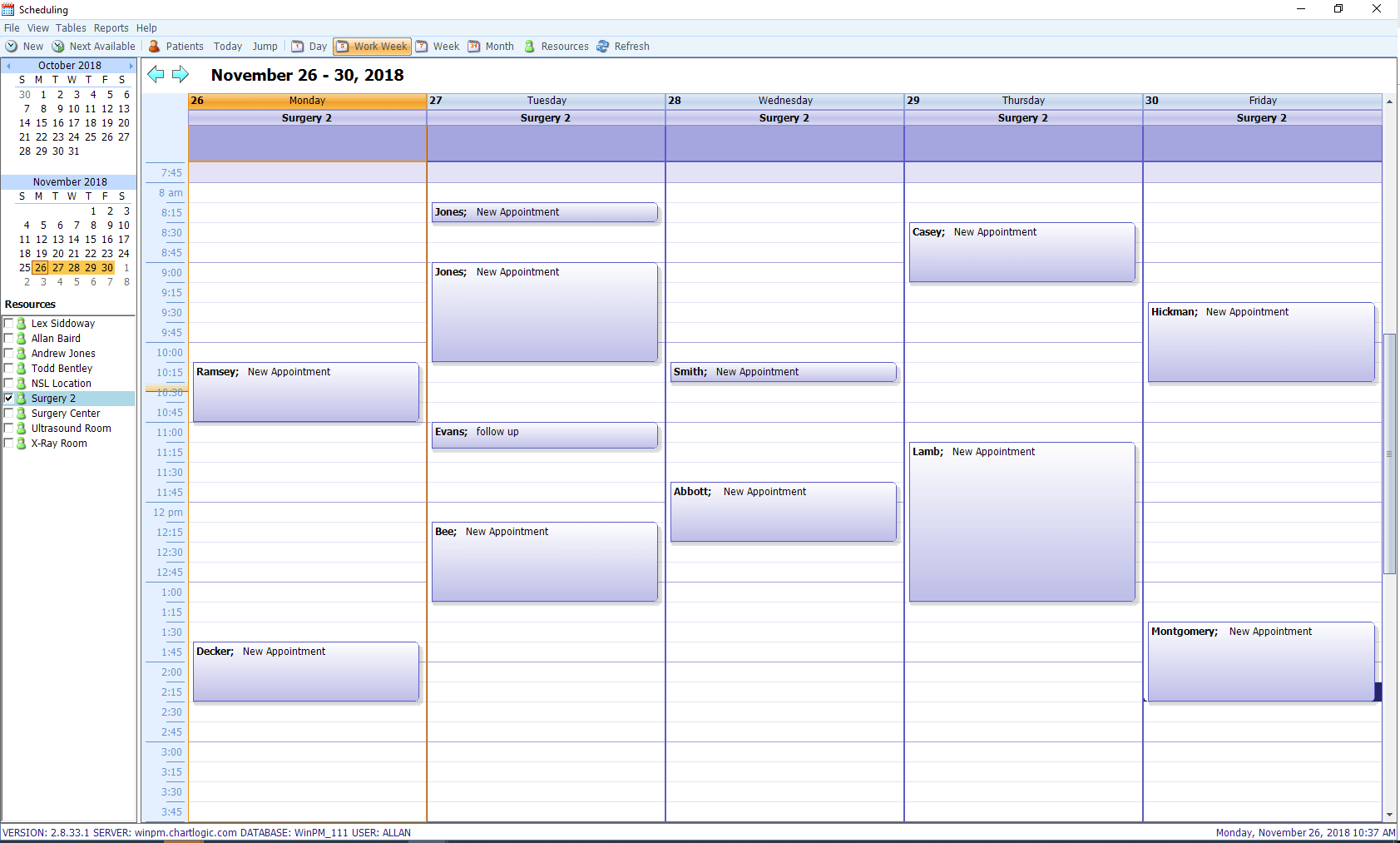Uncheck the Surgery 2 resource
This screenshot has height=843, width=1400.
click(9, 398)
